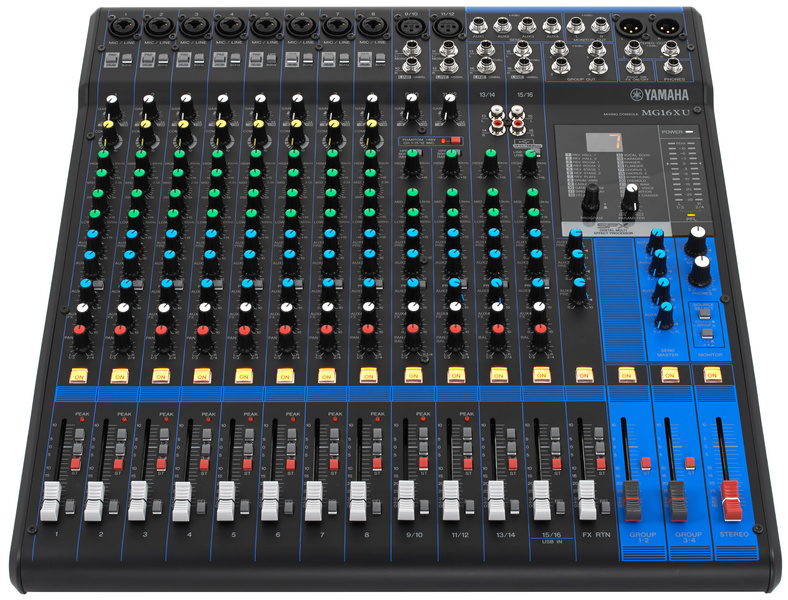Click the left stereo out XLR connector
788x600 pixels.
(629, 25)
